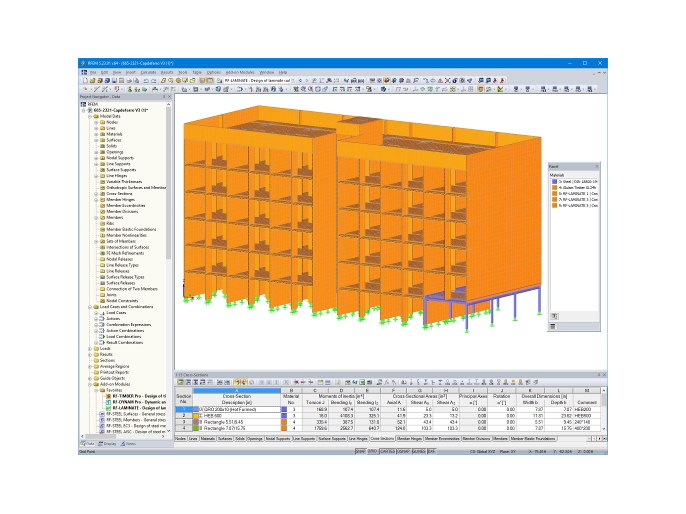The image size is (686, 514).
Task: Switch to the Materials table tab
Action: (208, 439)
